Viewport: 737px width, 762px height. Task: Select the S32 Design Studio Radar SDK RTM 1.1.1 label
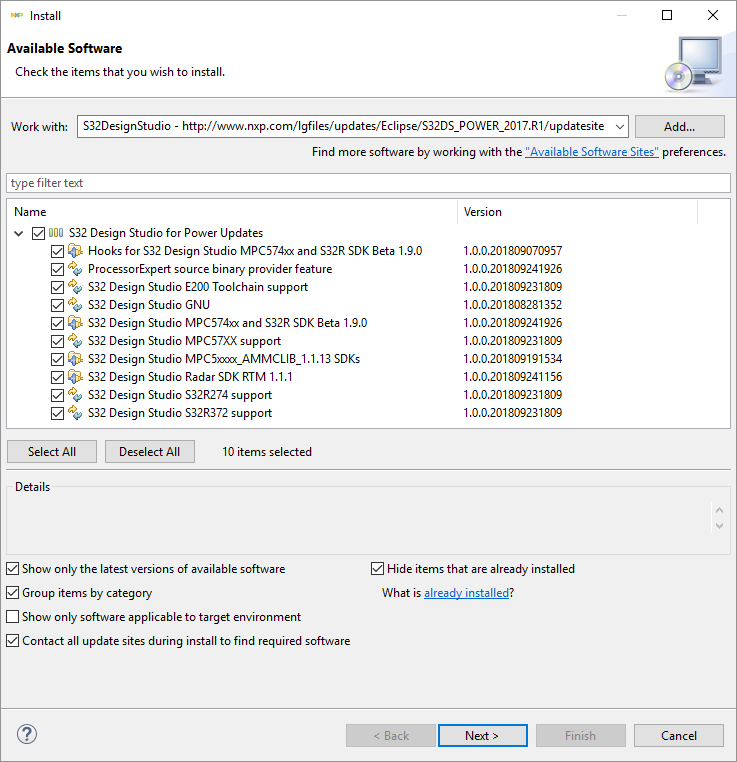click(190, 377)
